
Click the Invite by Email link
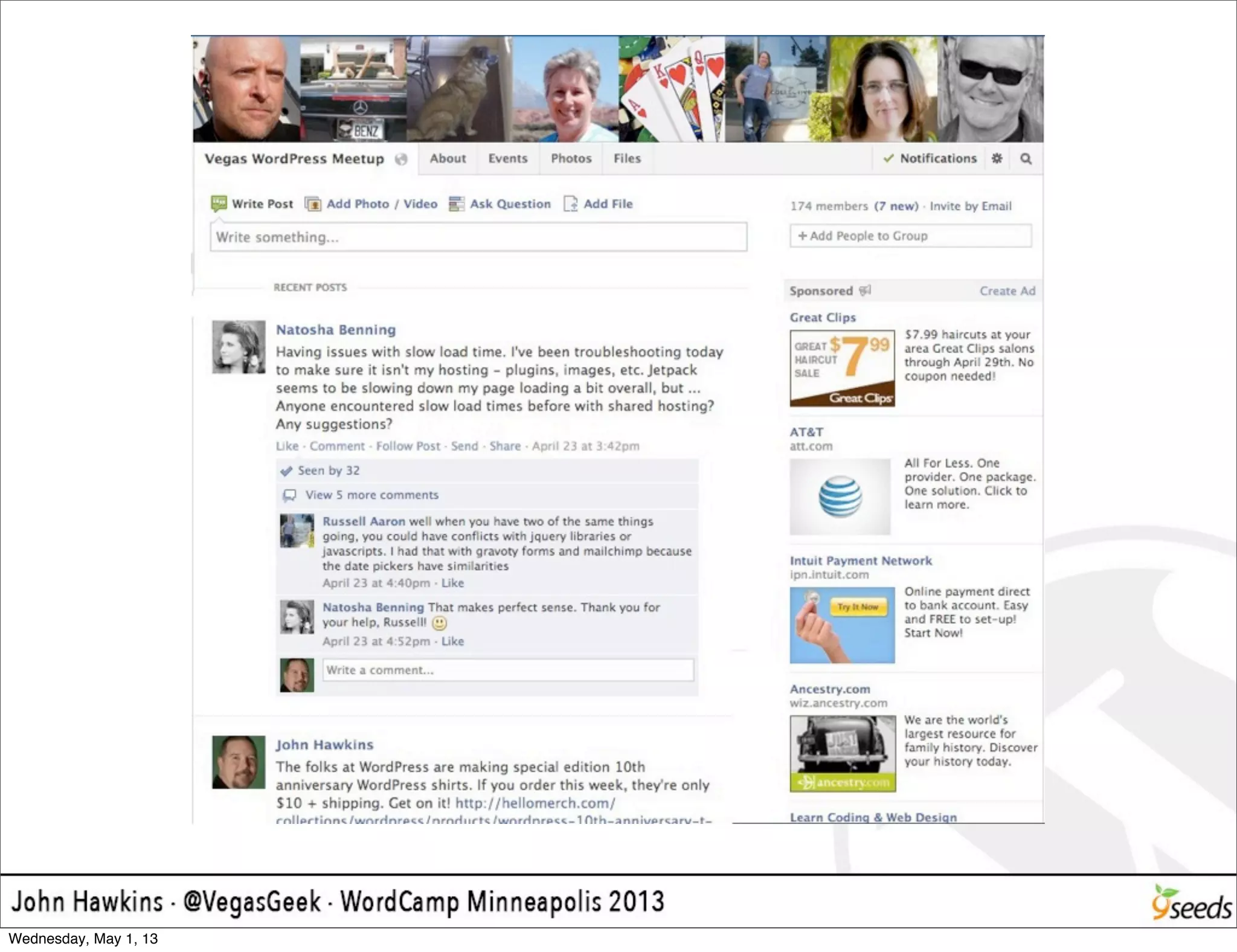970,206
